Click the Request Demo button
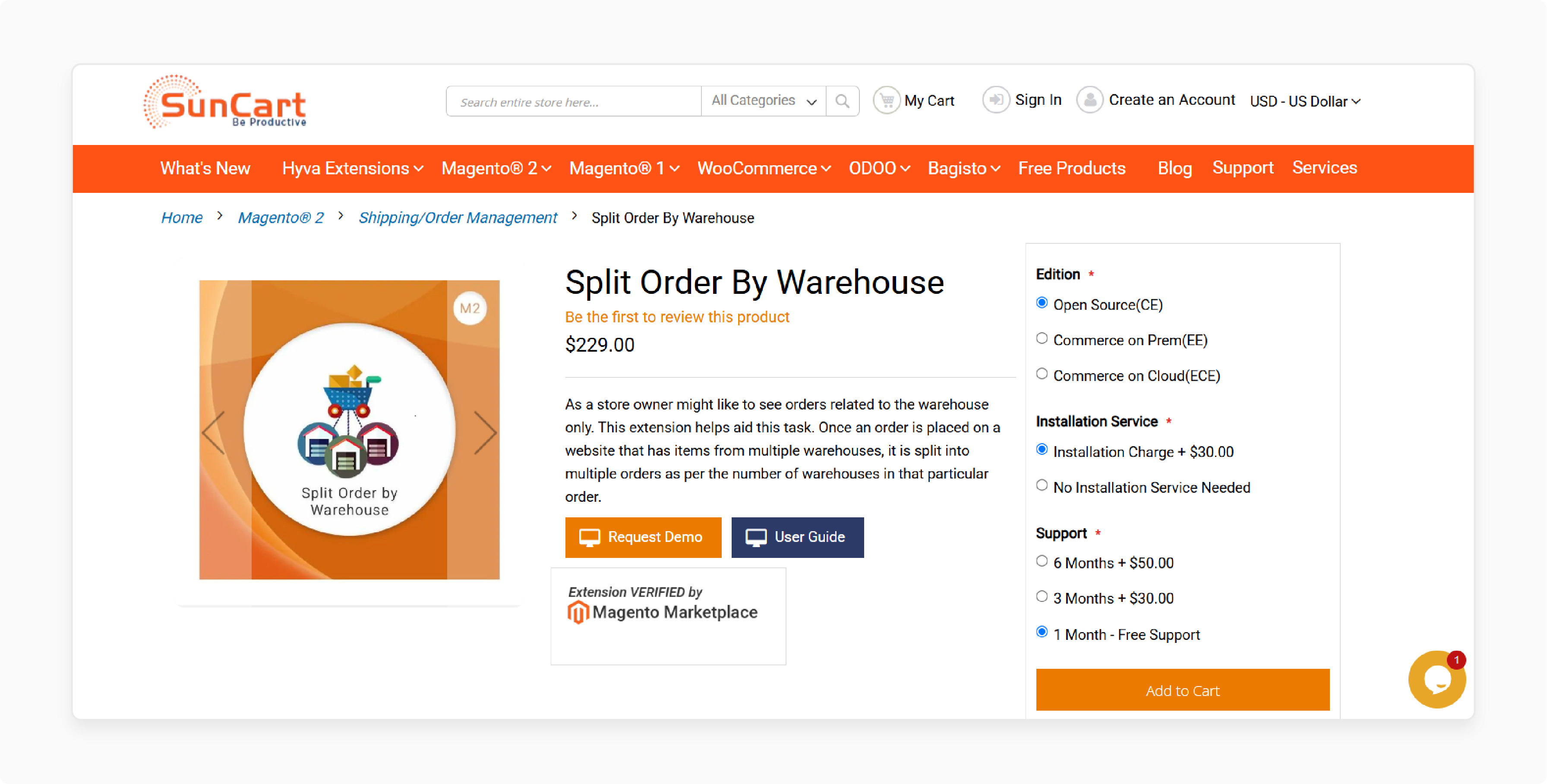Image resolution: width=1547 pixels, height=784 pixels. click(x=643, y=537)
